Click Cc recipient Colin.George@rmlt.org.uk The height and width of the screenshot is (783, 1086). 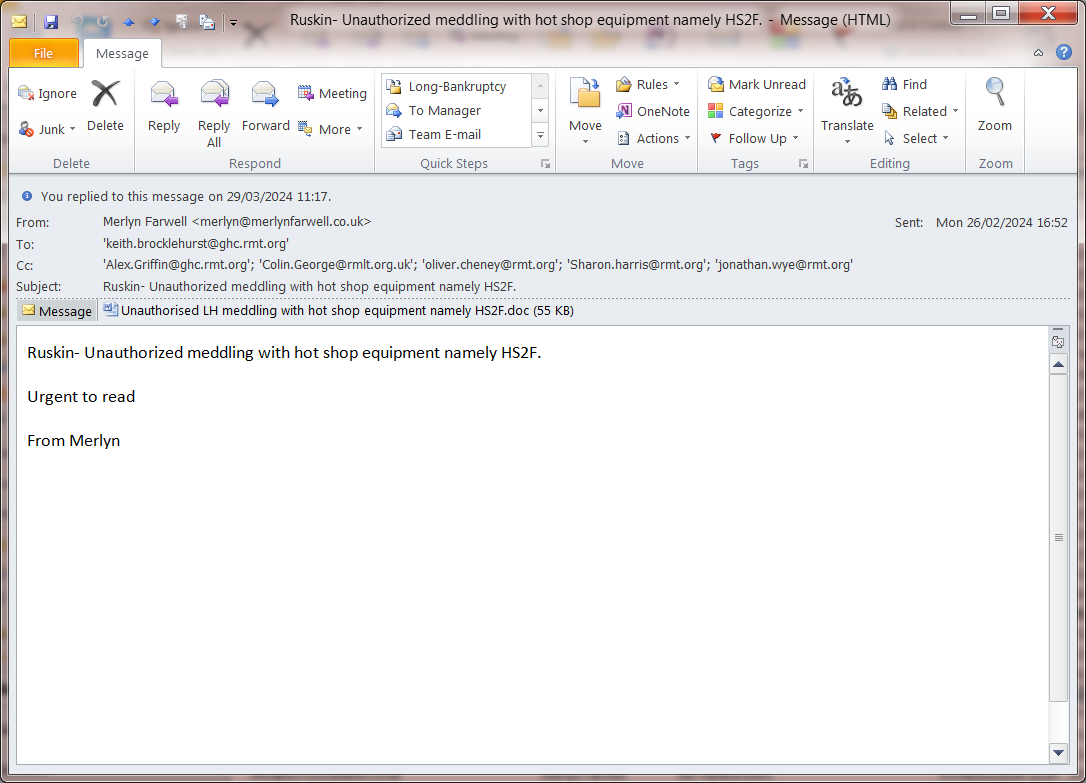(336, 264)
